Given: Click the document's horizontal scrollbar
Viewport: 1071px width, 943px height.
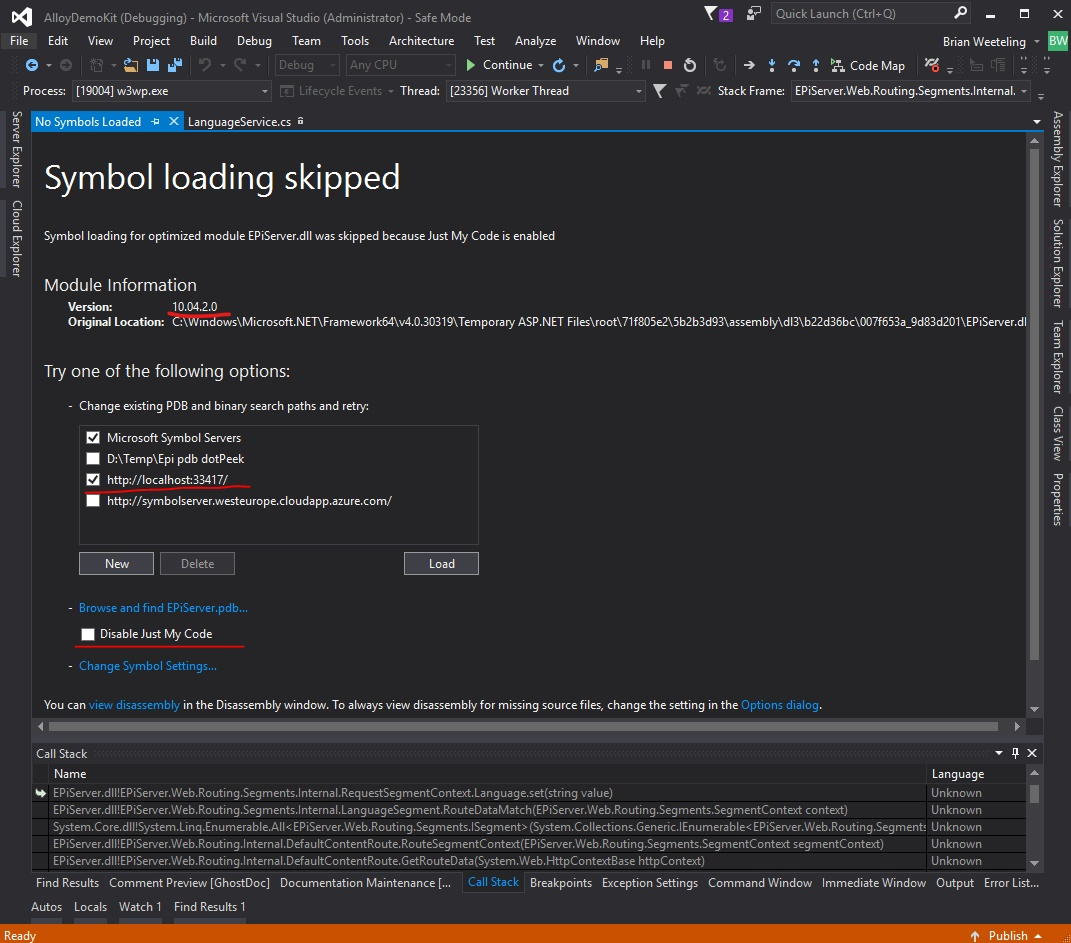Looking at the screenshot, I should (523, 727).
